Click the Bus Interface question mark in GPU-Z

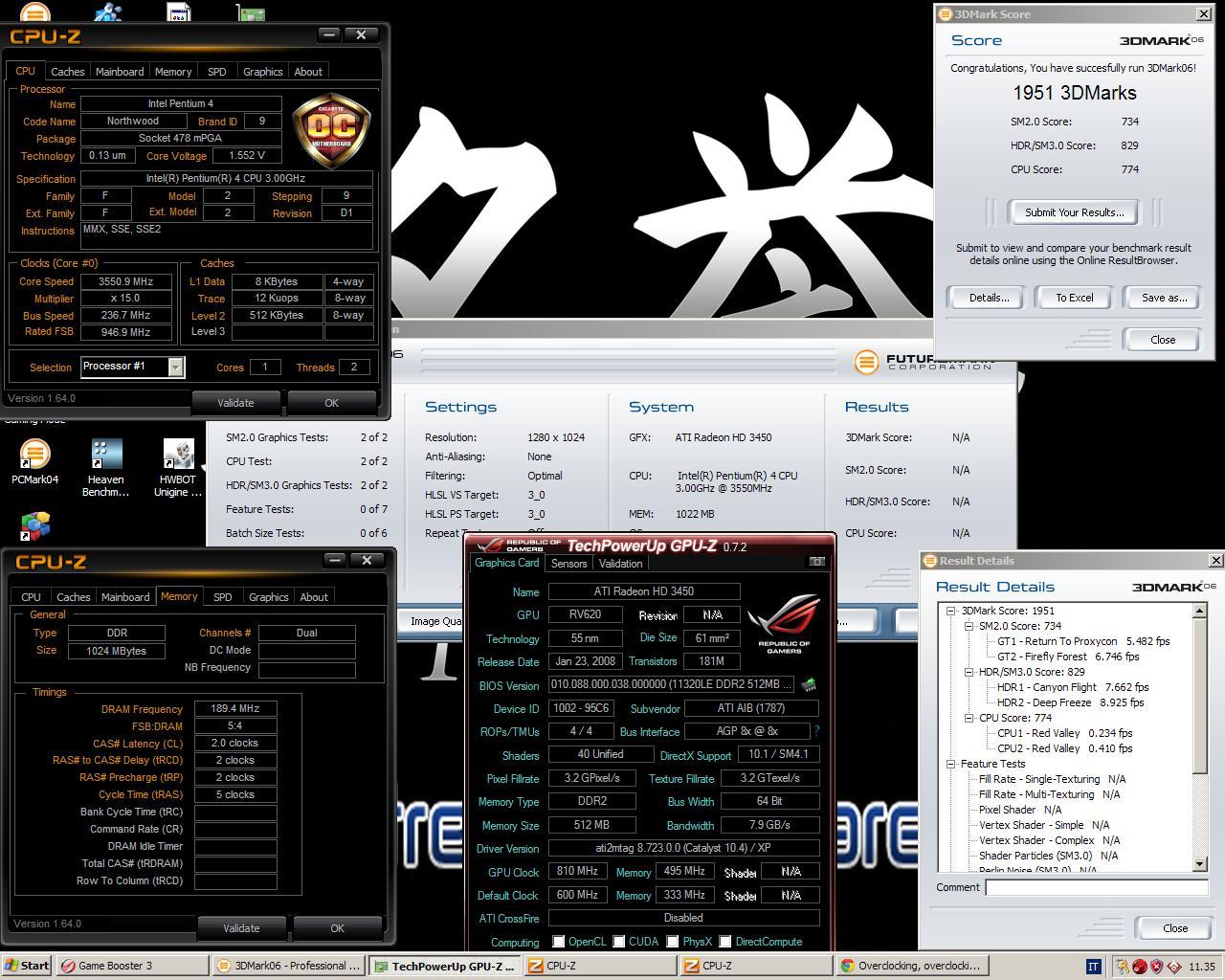[816, 731]
